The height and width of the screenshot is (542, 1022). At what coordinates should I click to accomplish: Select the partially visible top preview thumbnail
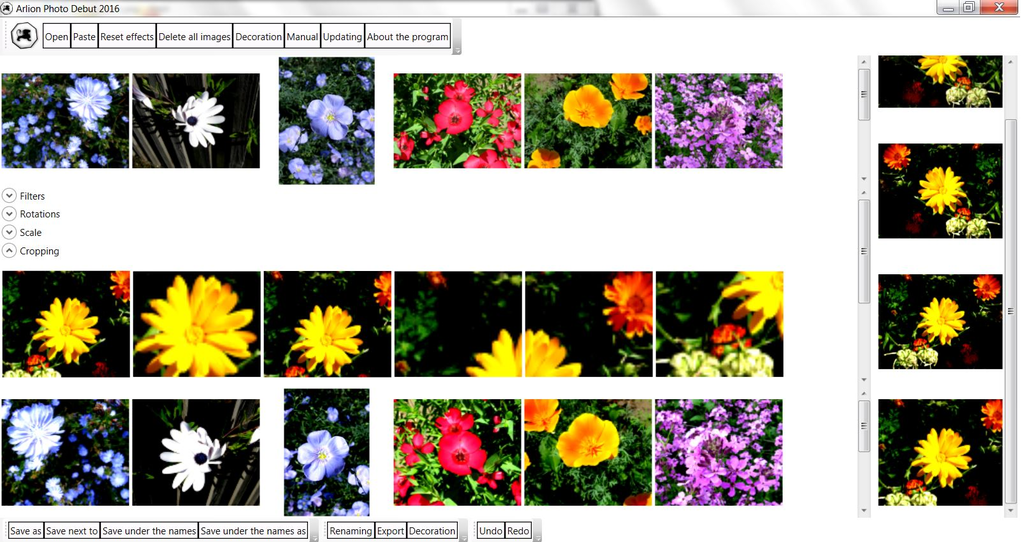[940, 81]
